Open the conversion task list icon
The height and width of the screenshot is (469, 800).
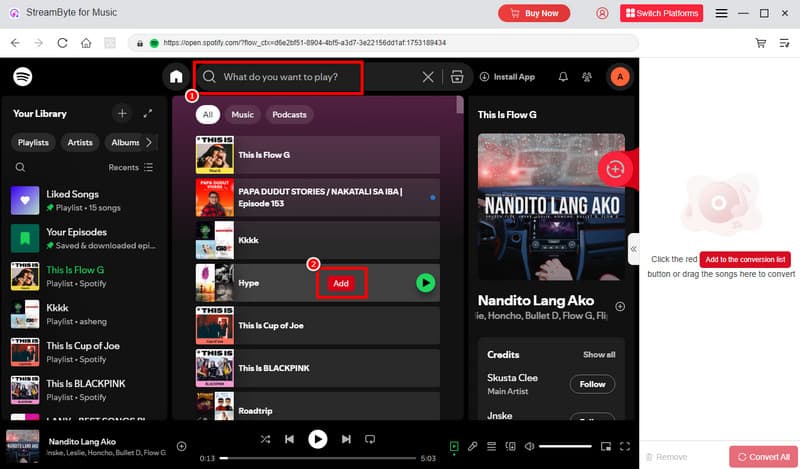click(x=784, y=43)
